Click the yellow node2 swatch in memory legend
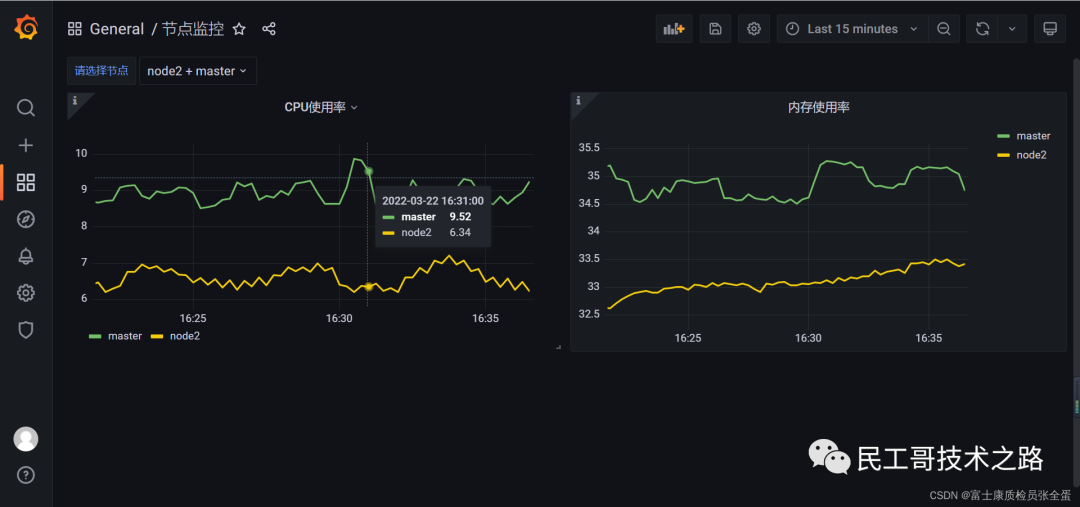This screenshot has width=1080, height=507. pyautogui.click(x=1003, y=155)
